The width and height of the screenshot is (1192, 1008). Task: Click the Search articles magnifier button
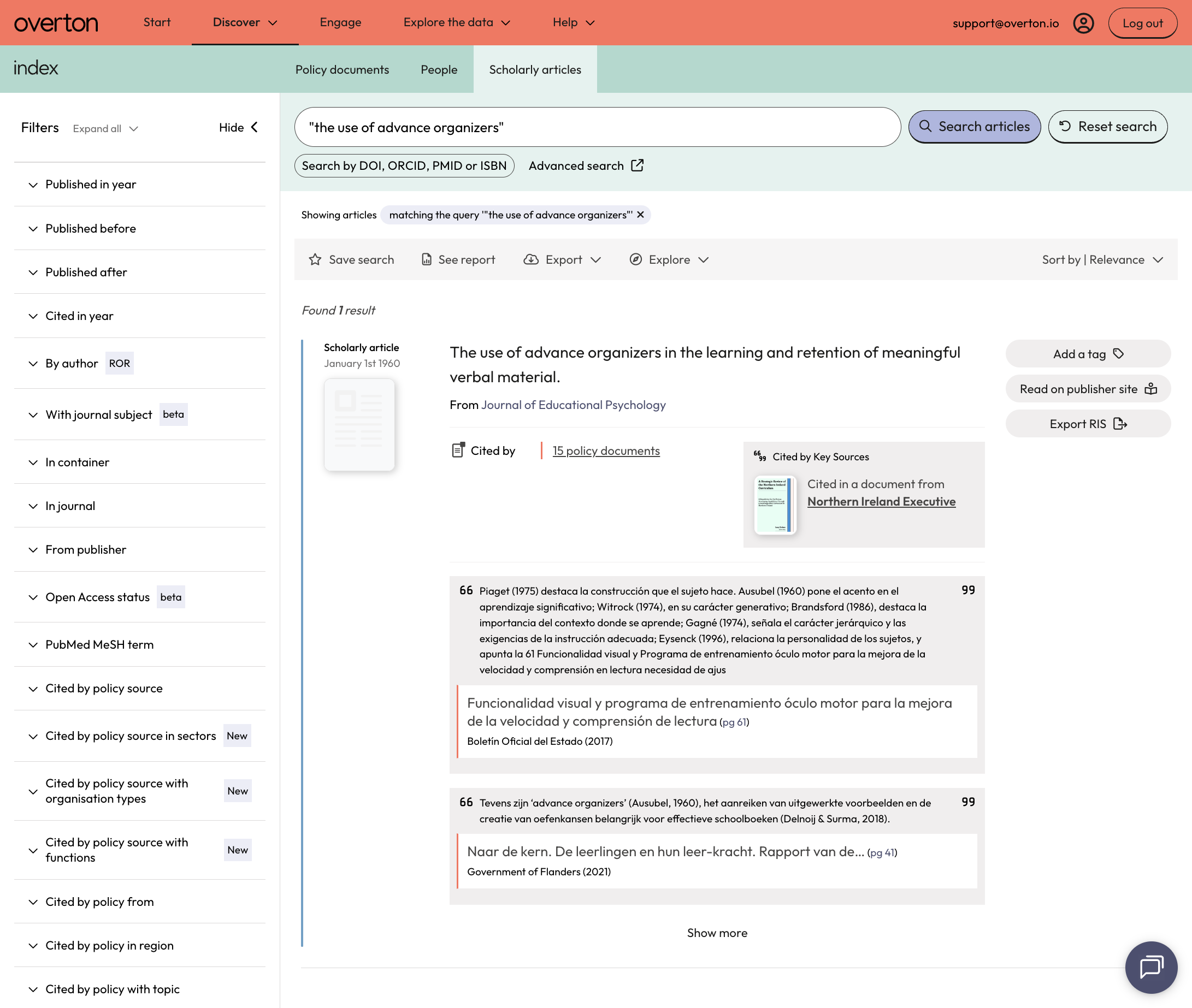(x=974, y=127)
